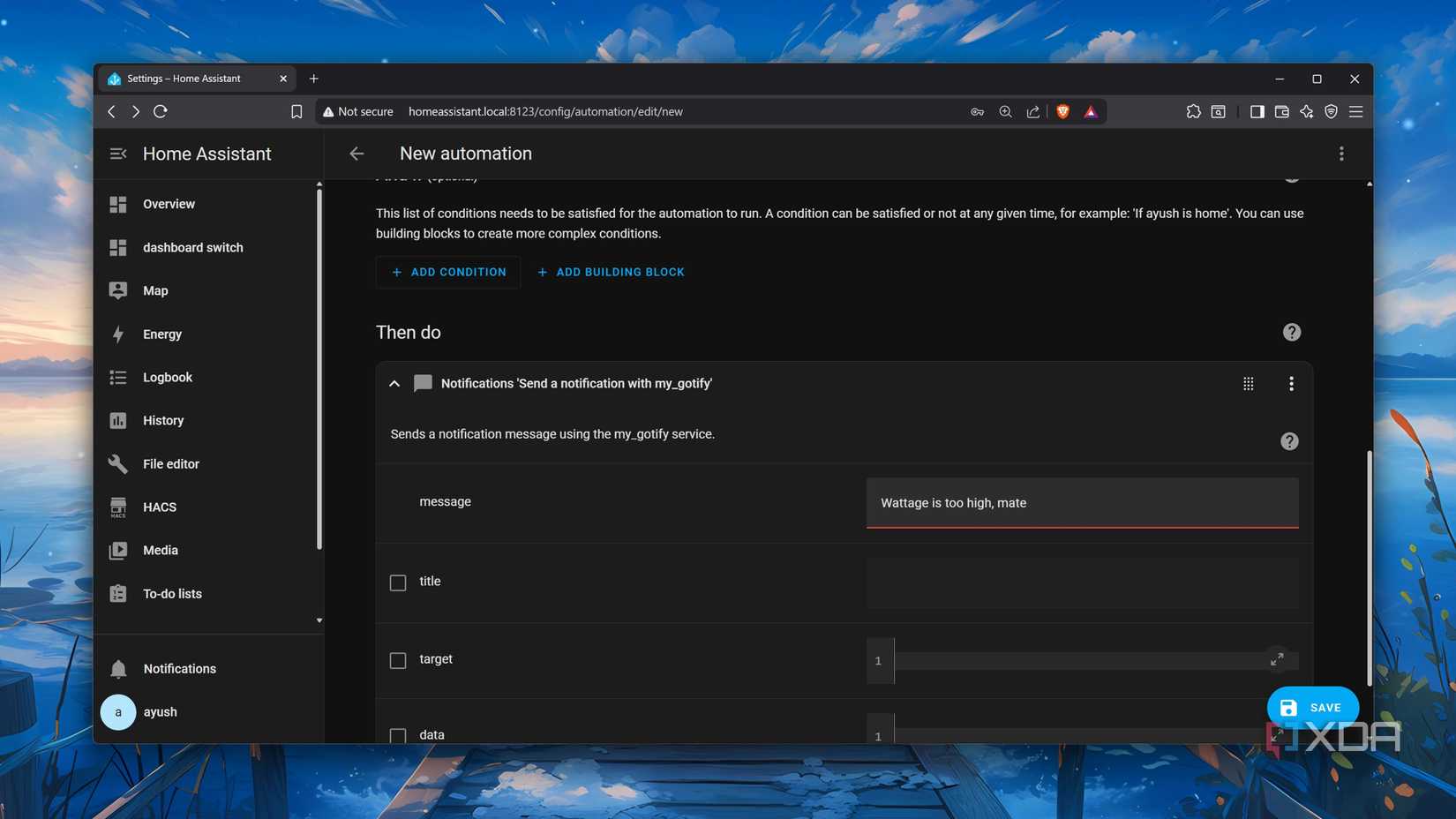Click the File editor wrench icon
This screenshot has height=819, width=1456.
(118, 463)
